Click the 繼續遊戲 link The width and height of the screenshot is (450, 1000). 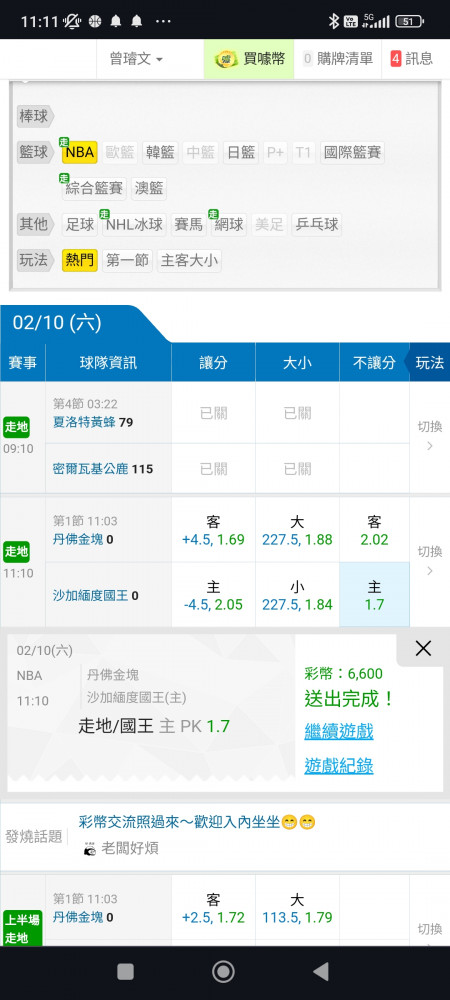point(338,731)
